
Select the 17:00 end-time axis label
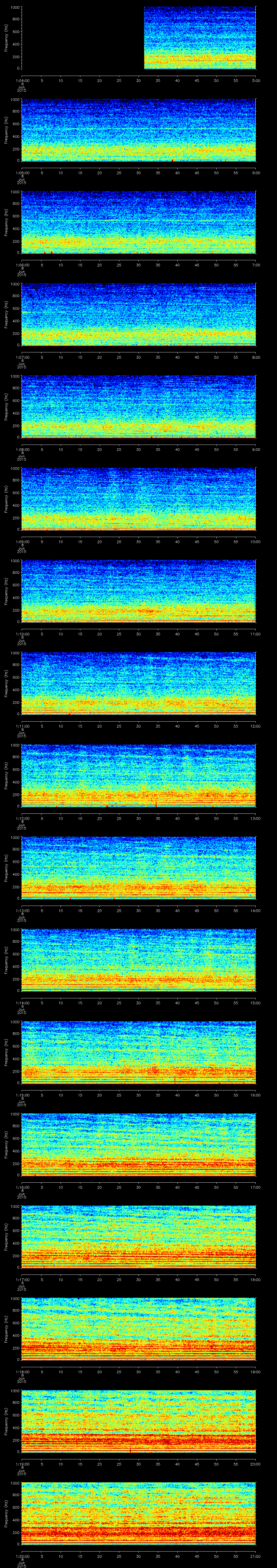pos(256,1187)
